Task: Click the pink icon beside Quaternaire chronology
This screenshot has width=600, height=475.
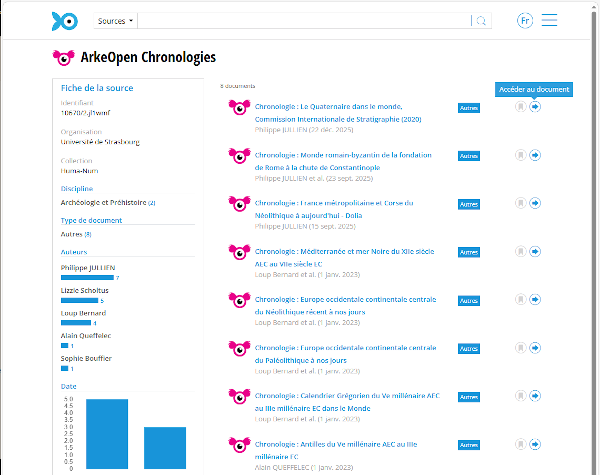Action: (x=240, y=108)
